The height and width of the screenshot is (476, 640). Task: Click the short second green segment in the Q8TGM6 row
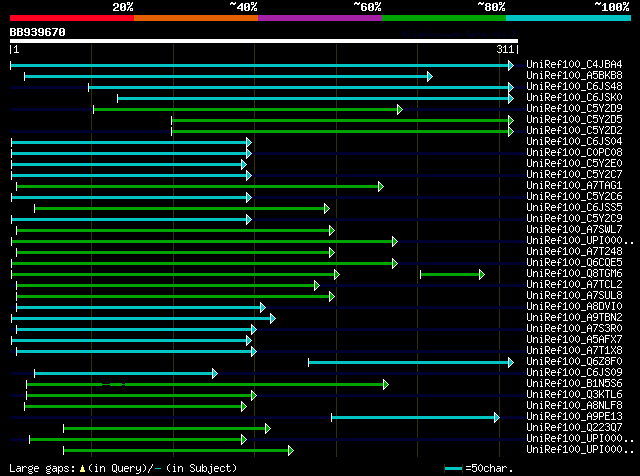[452, 275]
